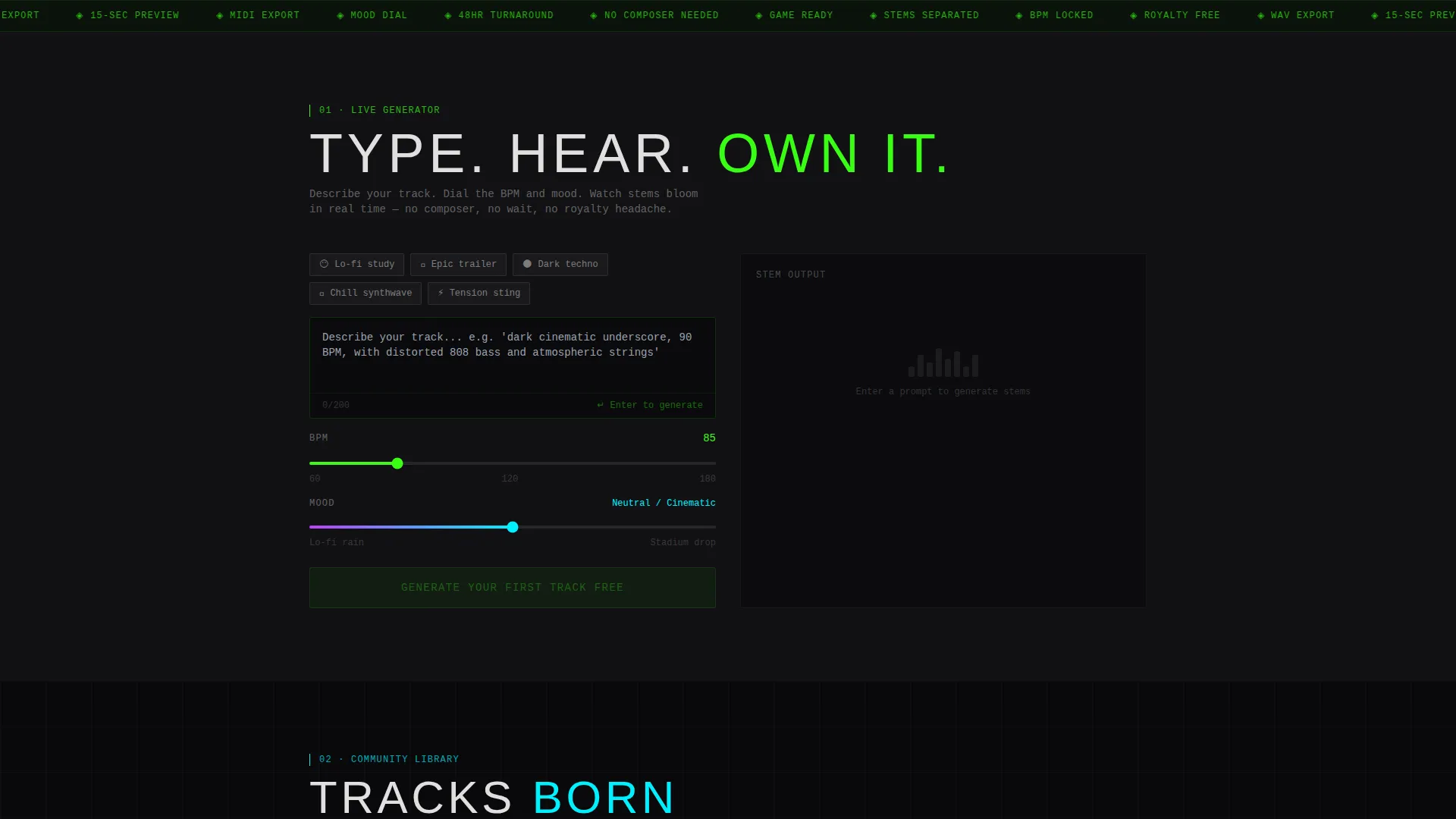
Task: Click the 'STEM OUTPUT' panel heading
Action: (x=791, y=275)
